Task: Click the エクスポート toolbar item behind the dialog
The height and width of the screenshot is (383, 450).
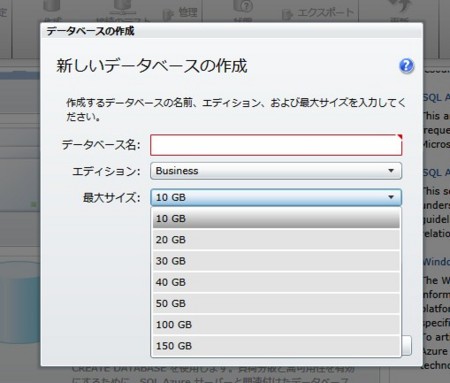Action: tap(318, 13)
